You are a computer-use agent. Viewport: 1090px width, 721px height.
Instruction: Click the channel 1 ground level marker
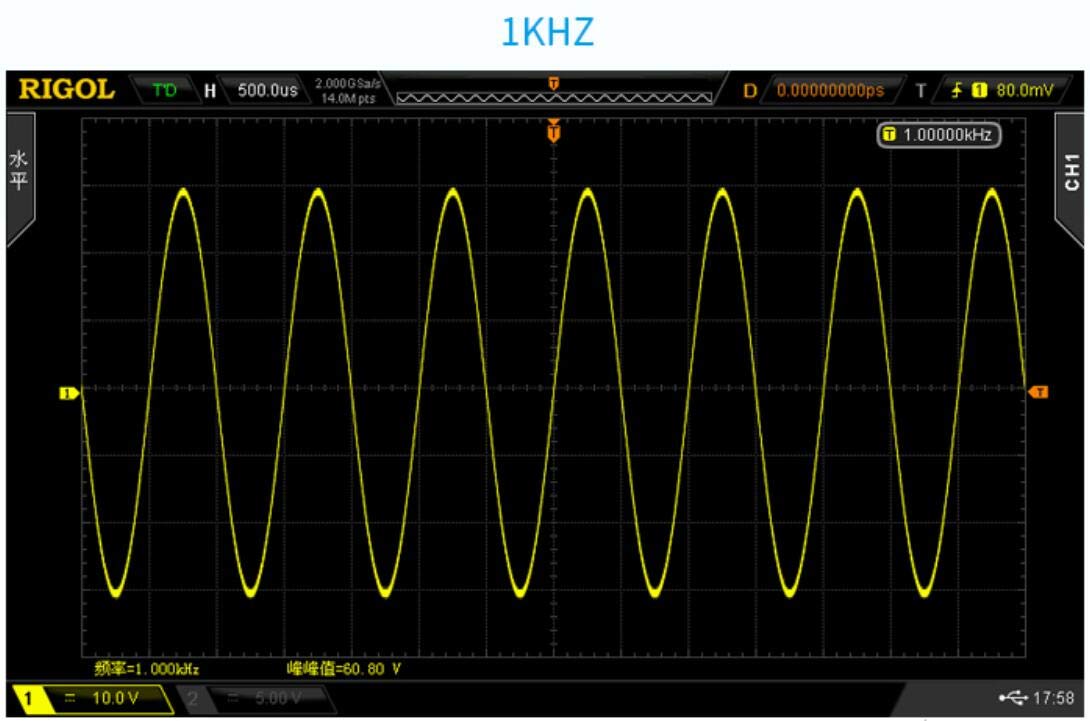tap(69, 394)
